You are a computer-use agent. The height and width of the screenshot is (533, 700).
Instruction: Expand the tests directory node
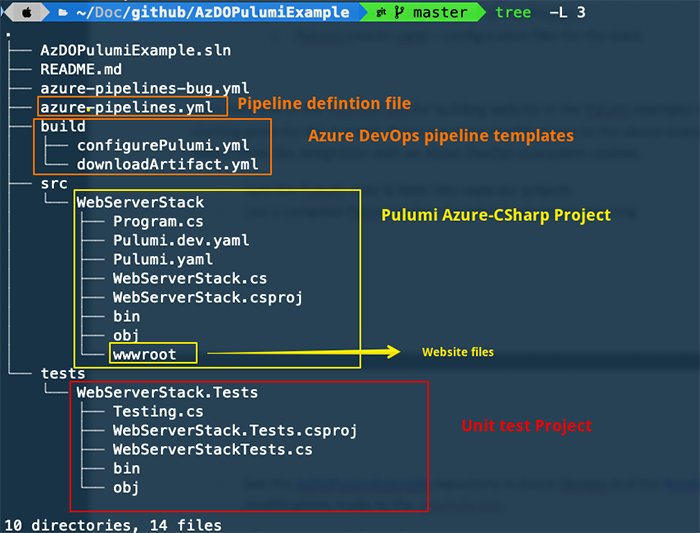(62, 373)
